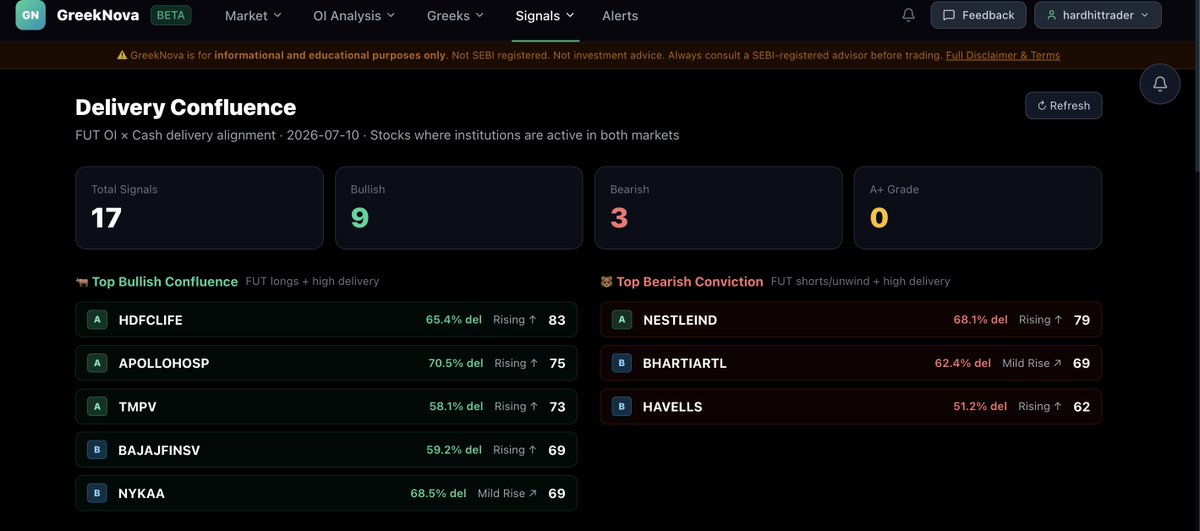
Task: Refresh the Delivery Confluence data
Action: [x=1063, y=105]
